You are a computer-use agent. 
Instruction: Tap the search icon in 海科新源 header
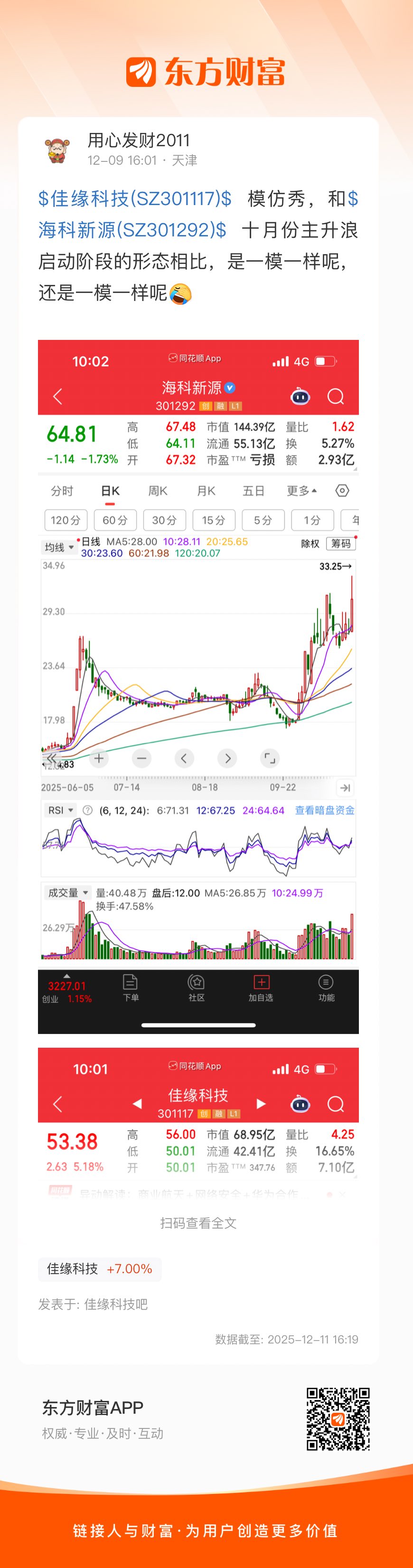coord(336,397)
